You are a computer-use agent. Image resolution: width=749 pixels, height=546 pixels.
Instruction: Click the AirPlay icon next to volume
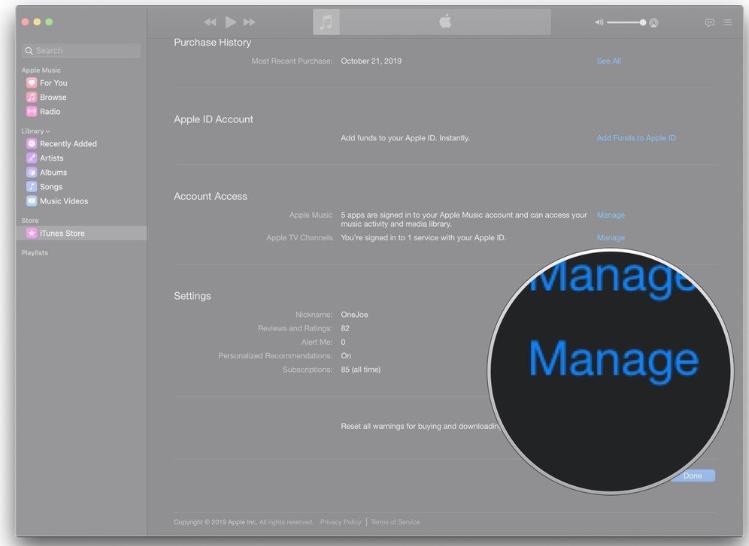click(654, 22)
